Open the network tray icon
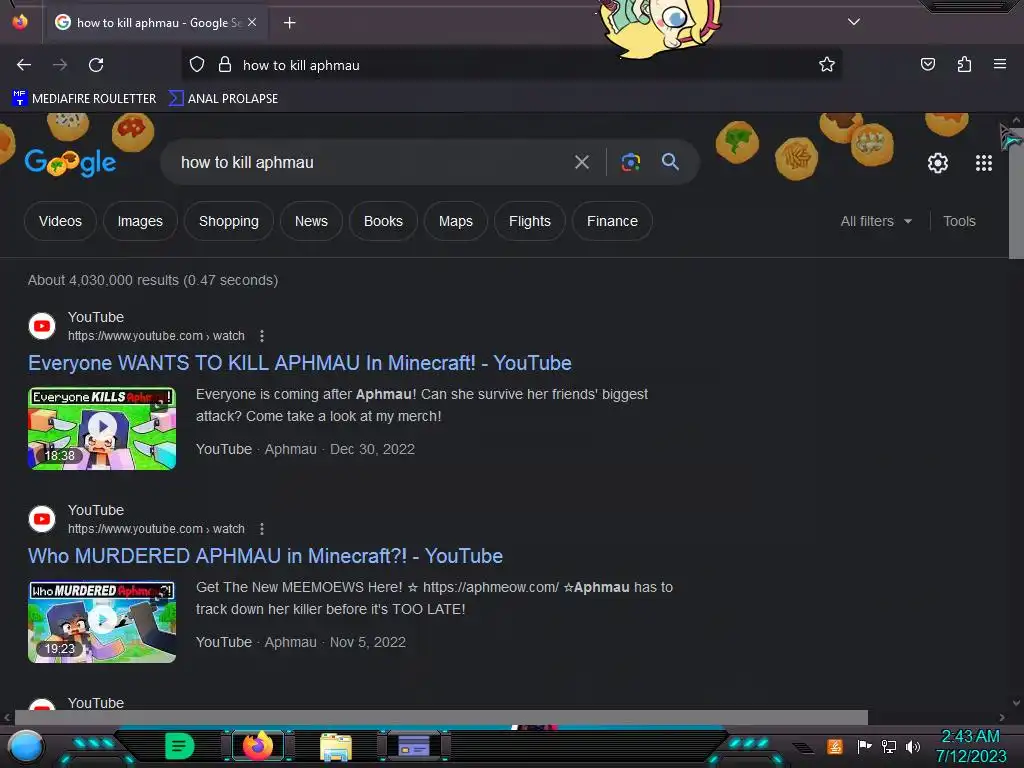The height and width of the screenshot is (768, 1024). (888, 746)
